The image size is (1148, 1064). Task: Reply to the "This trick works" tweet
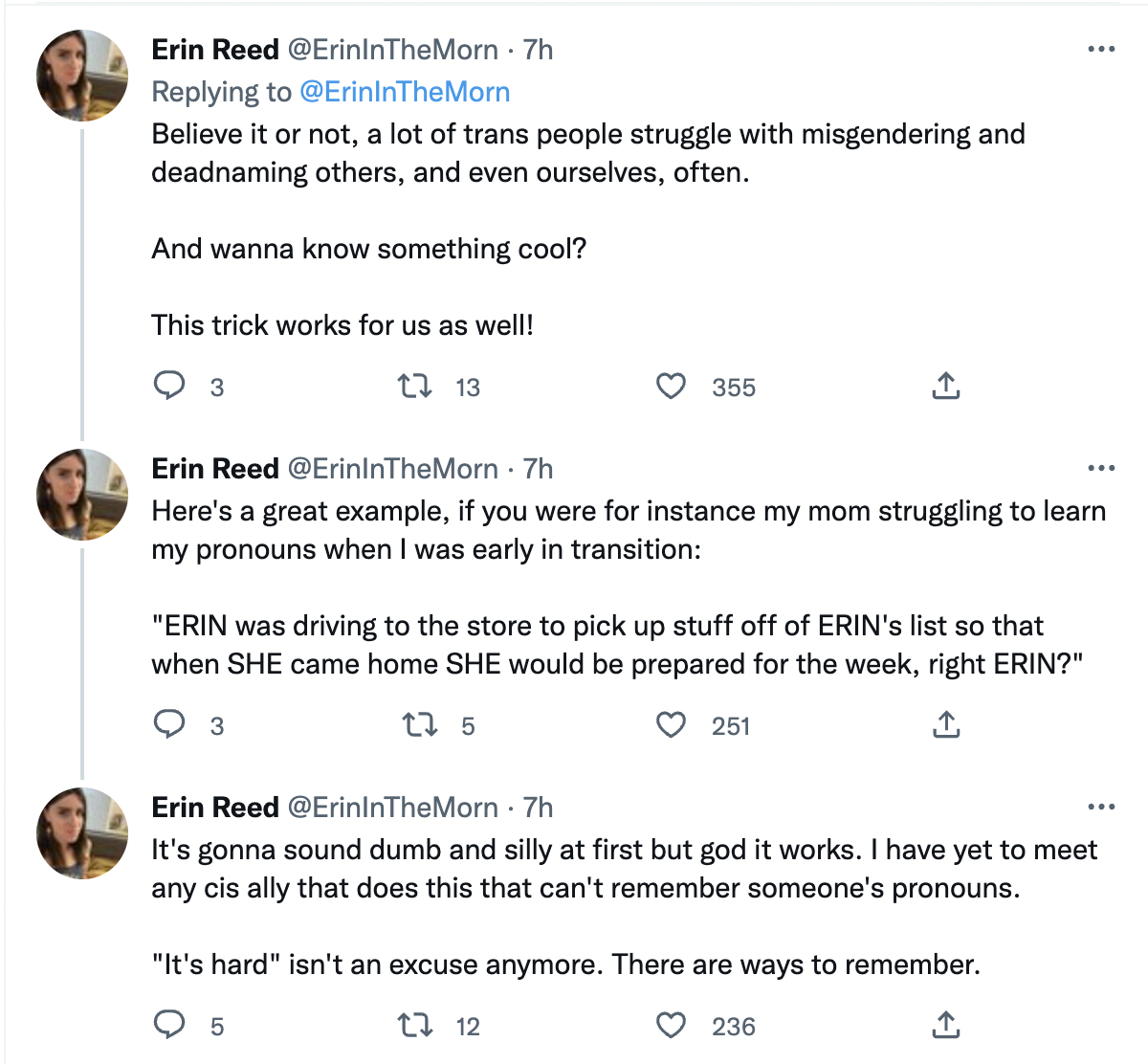[x=170, y=386]
